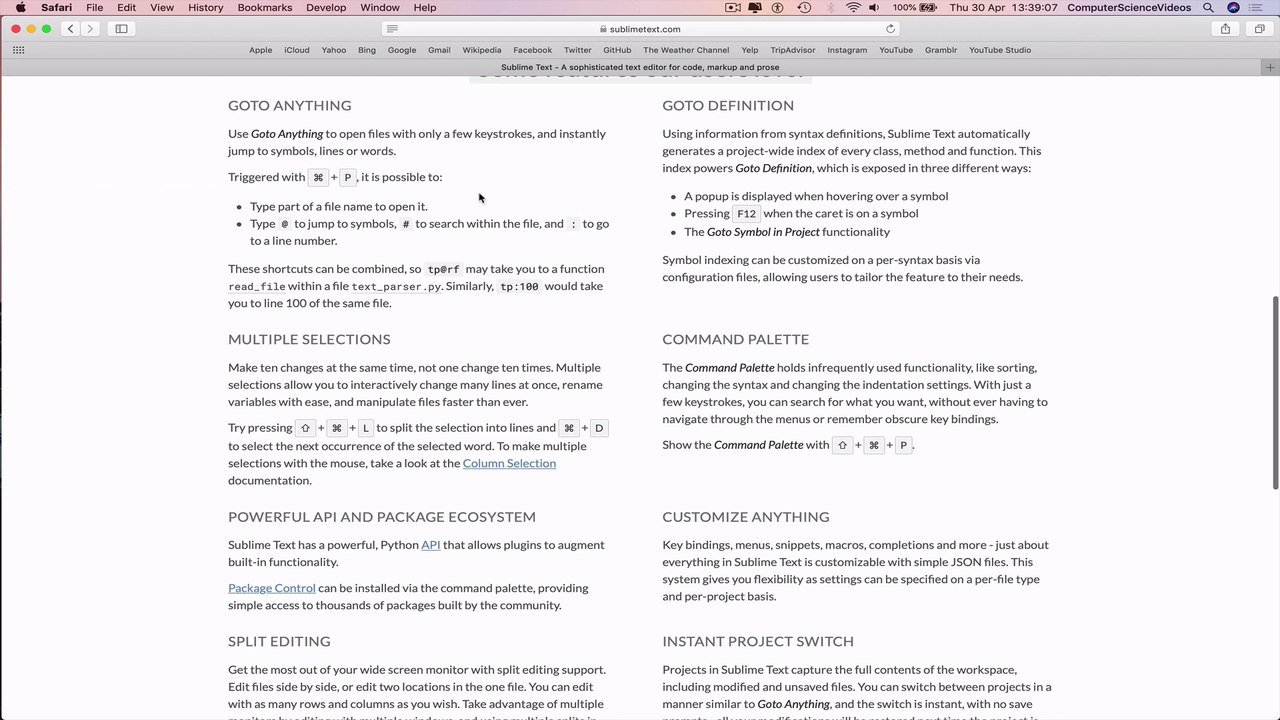
Task: Toggle the Safari sidebar button
Action: coord(122,29)
